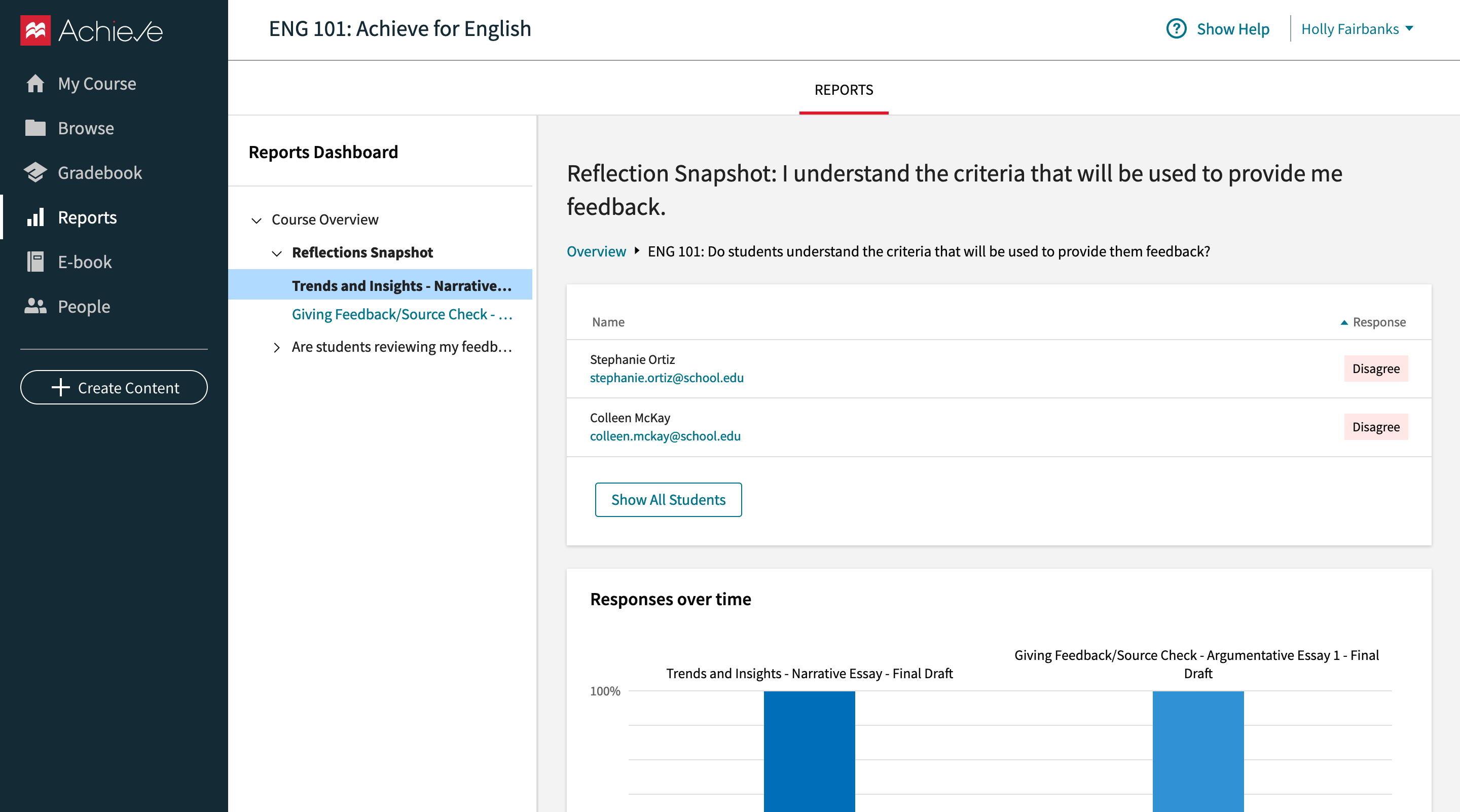Viewport: 1460px width, 812px height.
Task: Select Trends and Insights Narrative item
Action: [402, 285]
